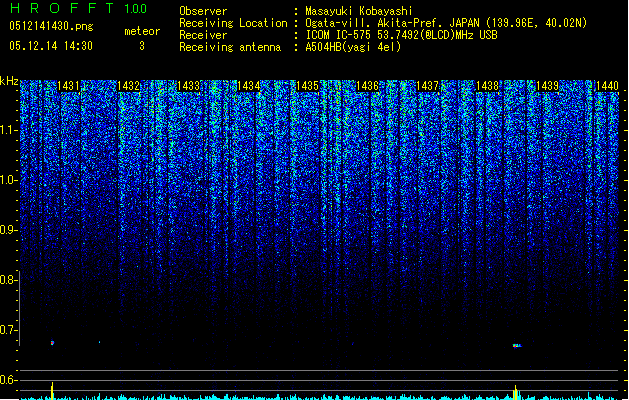
Task: Click the Receiver field label
Action: pos(203,35)
